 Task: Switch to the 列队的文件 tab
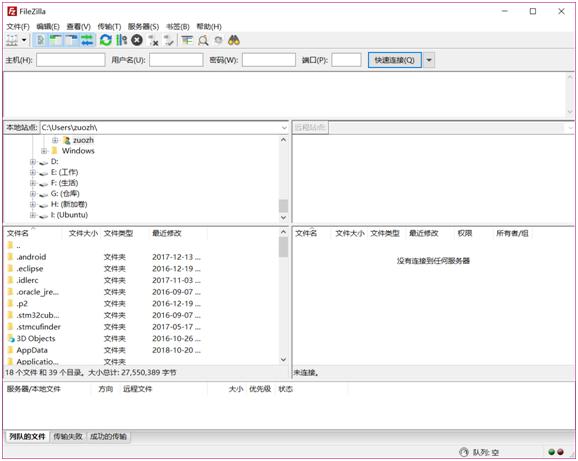point(27,437)
